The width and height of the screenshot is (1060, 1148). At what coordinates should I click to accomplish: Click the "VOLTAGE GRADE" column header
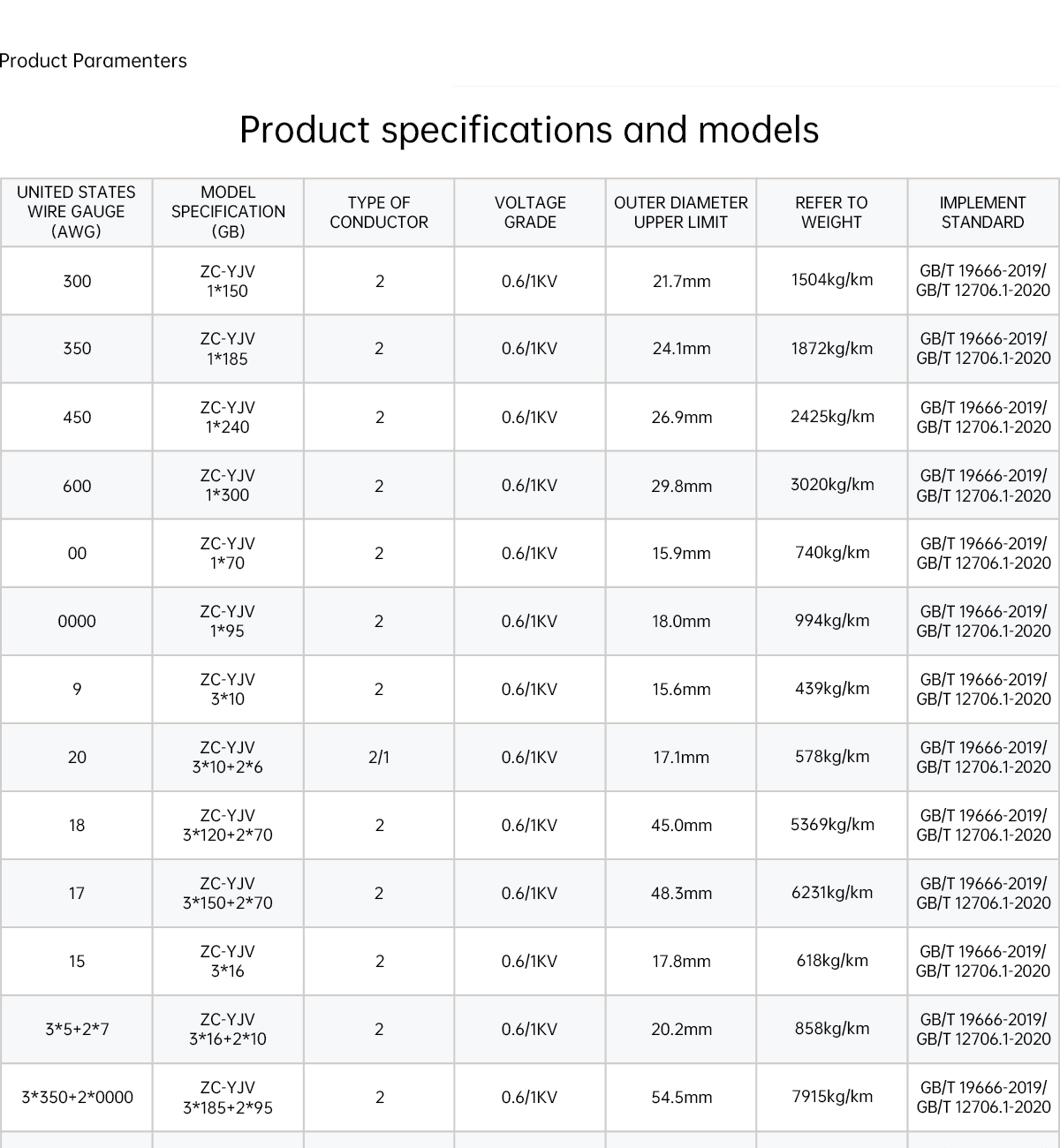point(530,213)
